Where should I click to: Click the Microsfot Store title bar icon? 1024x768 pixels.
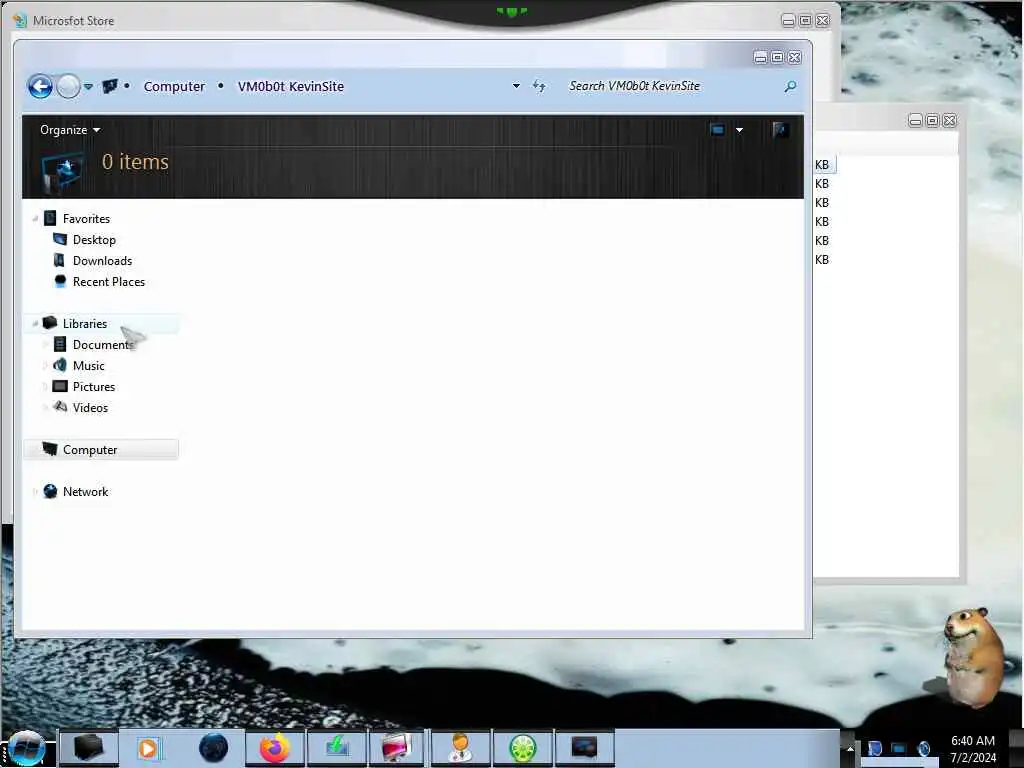[20, 20]
